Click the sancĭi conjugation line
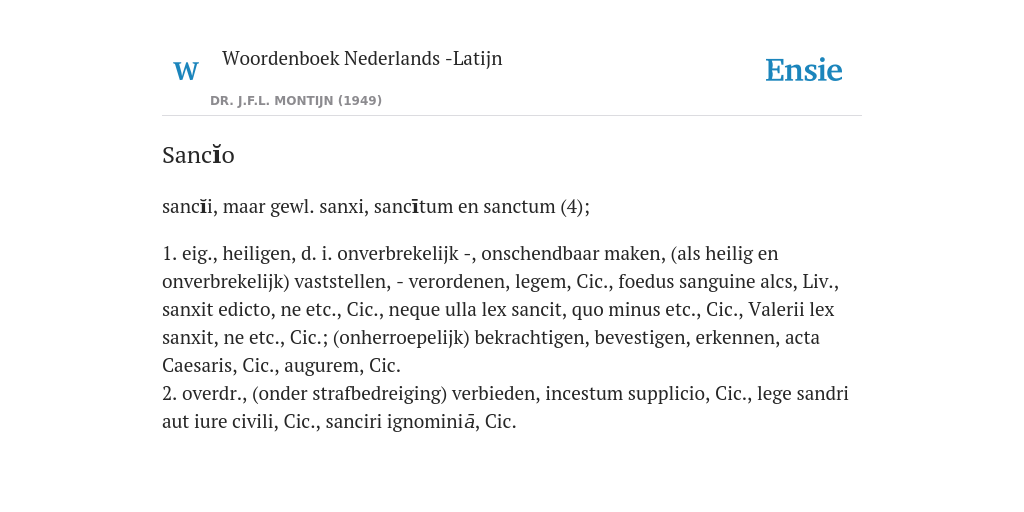This screenshot has width=1024, height=512. pyautogui.click(x=376, y=206)
